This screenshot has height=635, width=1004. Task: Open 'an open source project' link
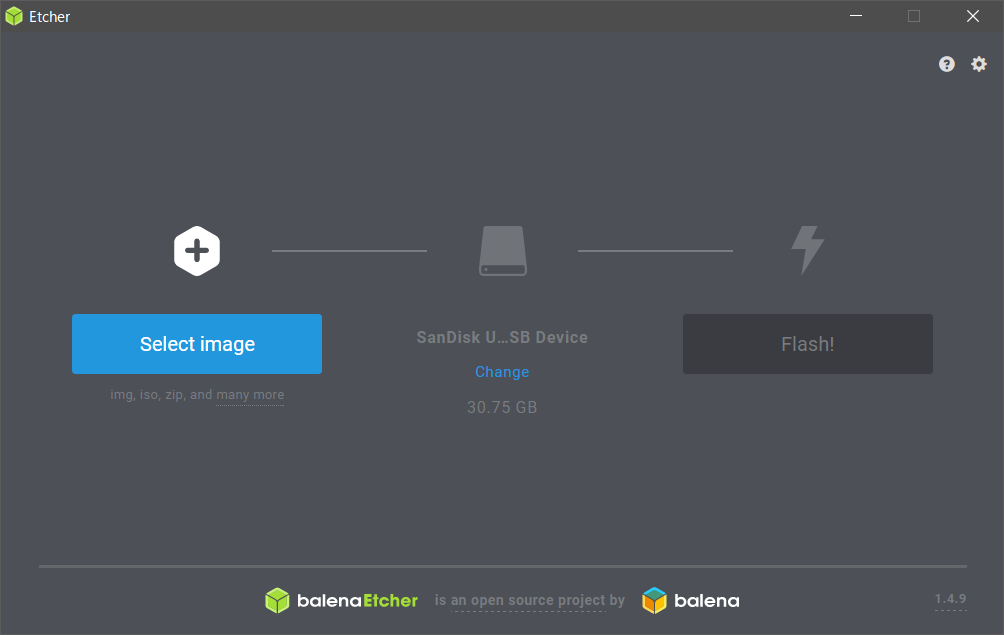click(528, 600)
